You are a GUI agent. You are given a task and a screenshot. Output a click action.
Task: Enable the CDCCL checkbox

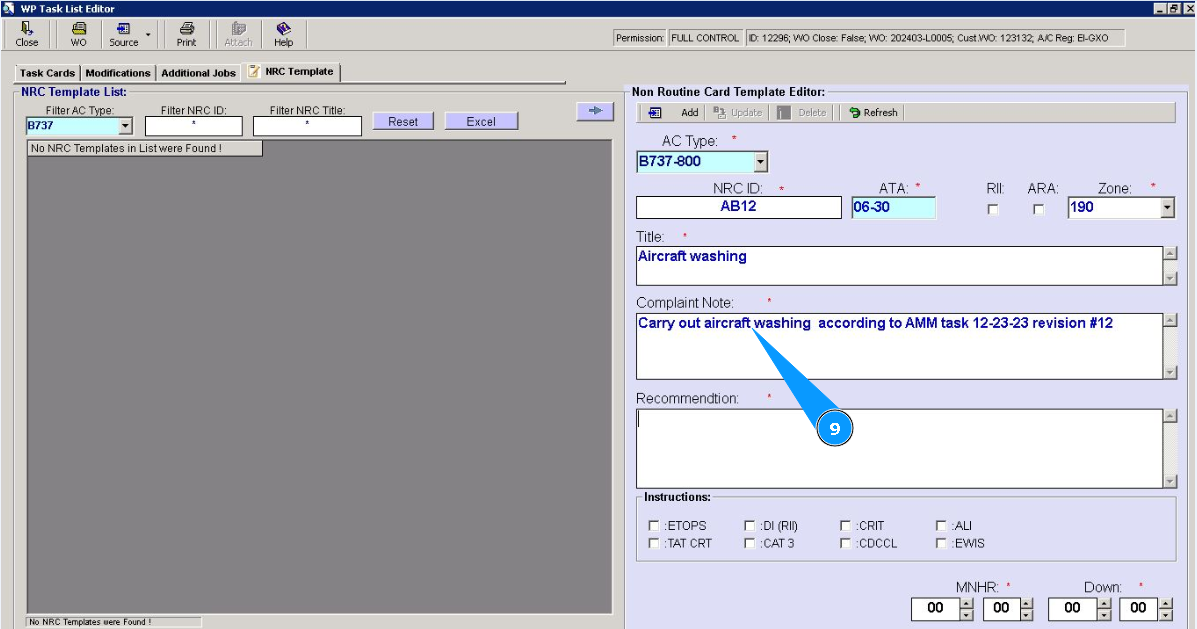pos(845,543)
